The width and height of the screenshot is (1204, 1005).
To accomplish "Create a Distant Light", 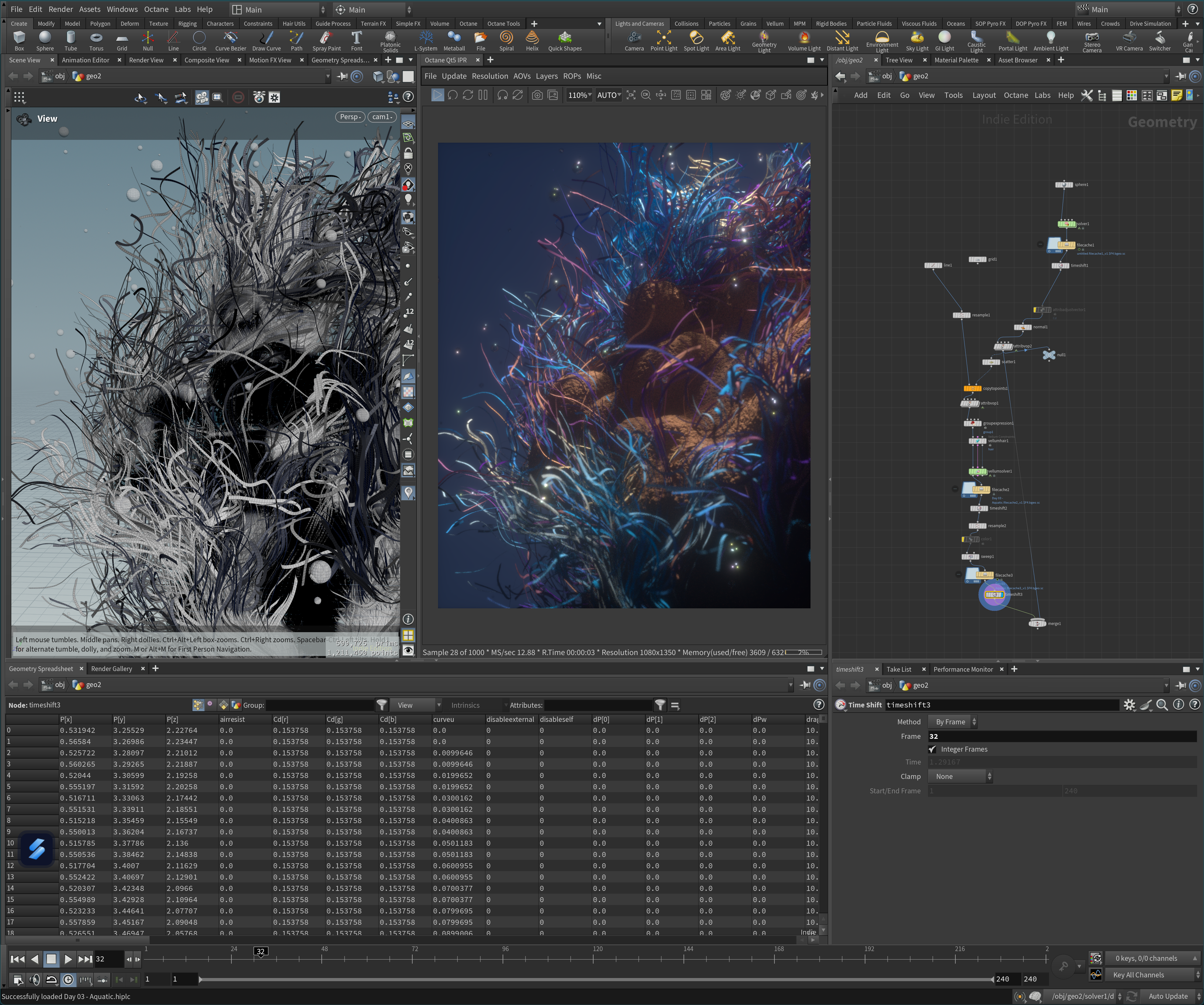I will click(x=842, y=41).
